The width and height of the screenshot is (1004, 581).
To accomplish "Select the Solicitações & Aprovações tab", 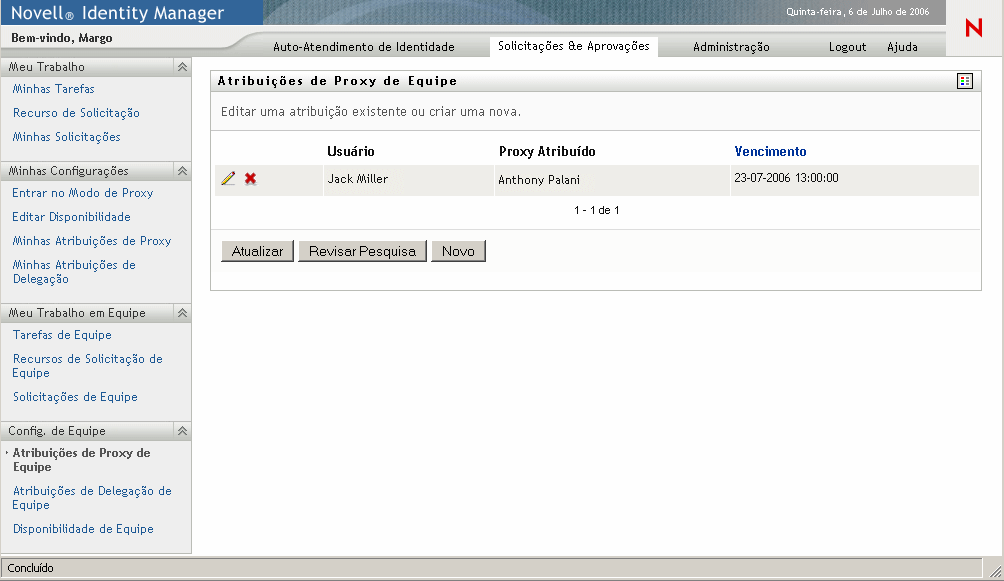I will (573, 46).
